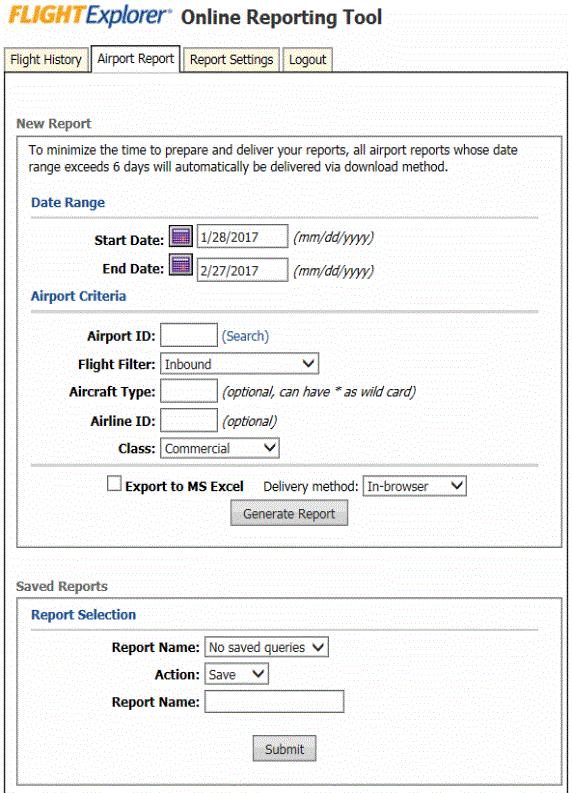Click the Saved Reports section title
Image resolution: width=572 pixels, height=793 pixels.
pos(62,586)
